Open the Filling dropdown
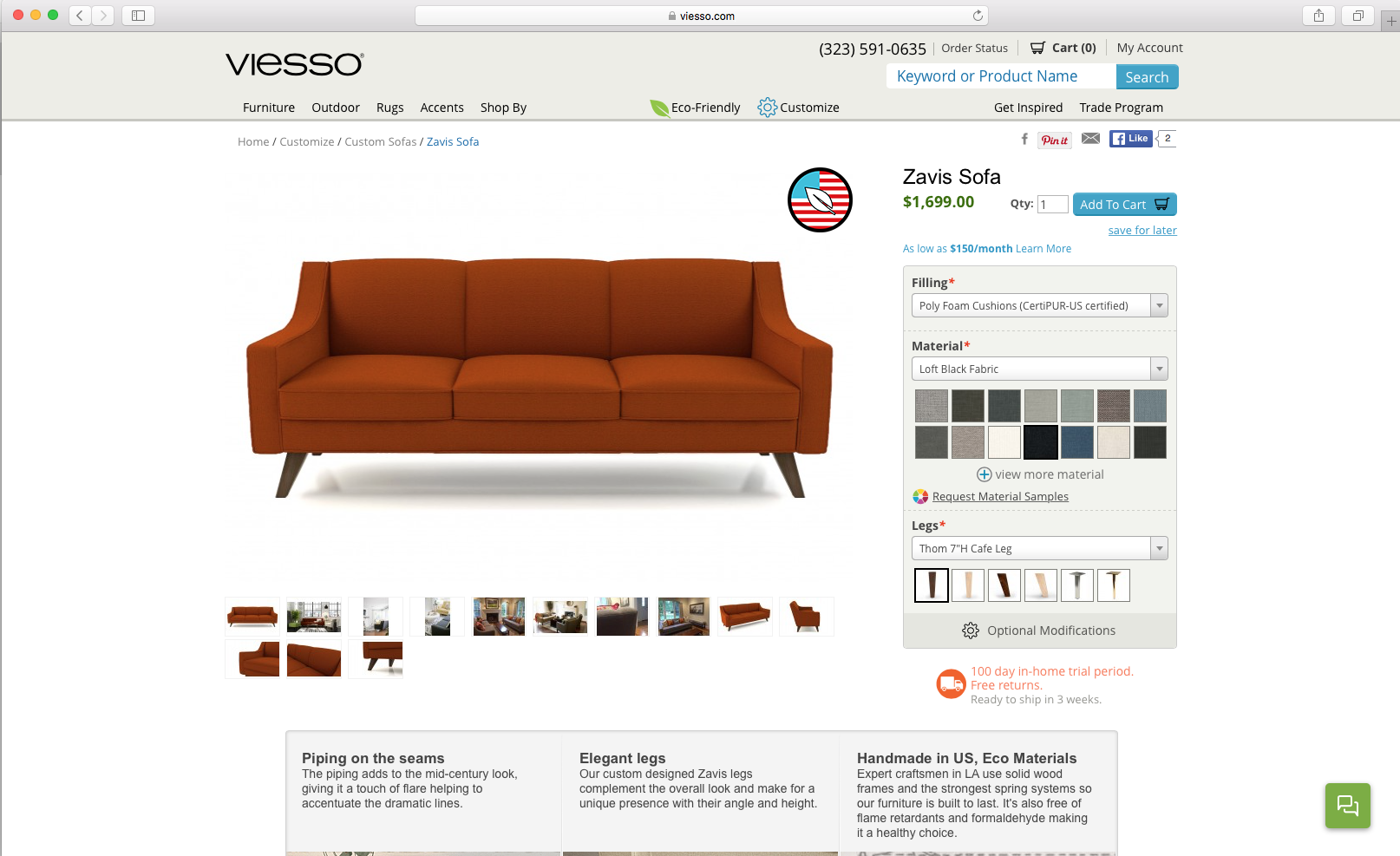 pyautogui.click(x=1039, y=305)
